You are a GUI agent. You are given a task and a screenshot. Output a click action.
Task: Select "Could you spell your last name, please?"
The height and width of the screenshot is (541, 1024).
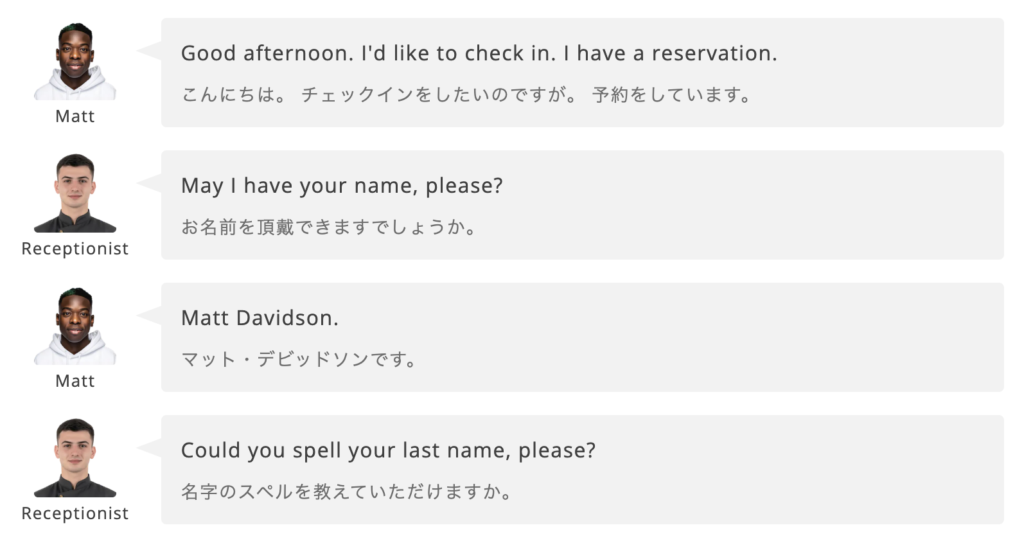tap(388, 451)
